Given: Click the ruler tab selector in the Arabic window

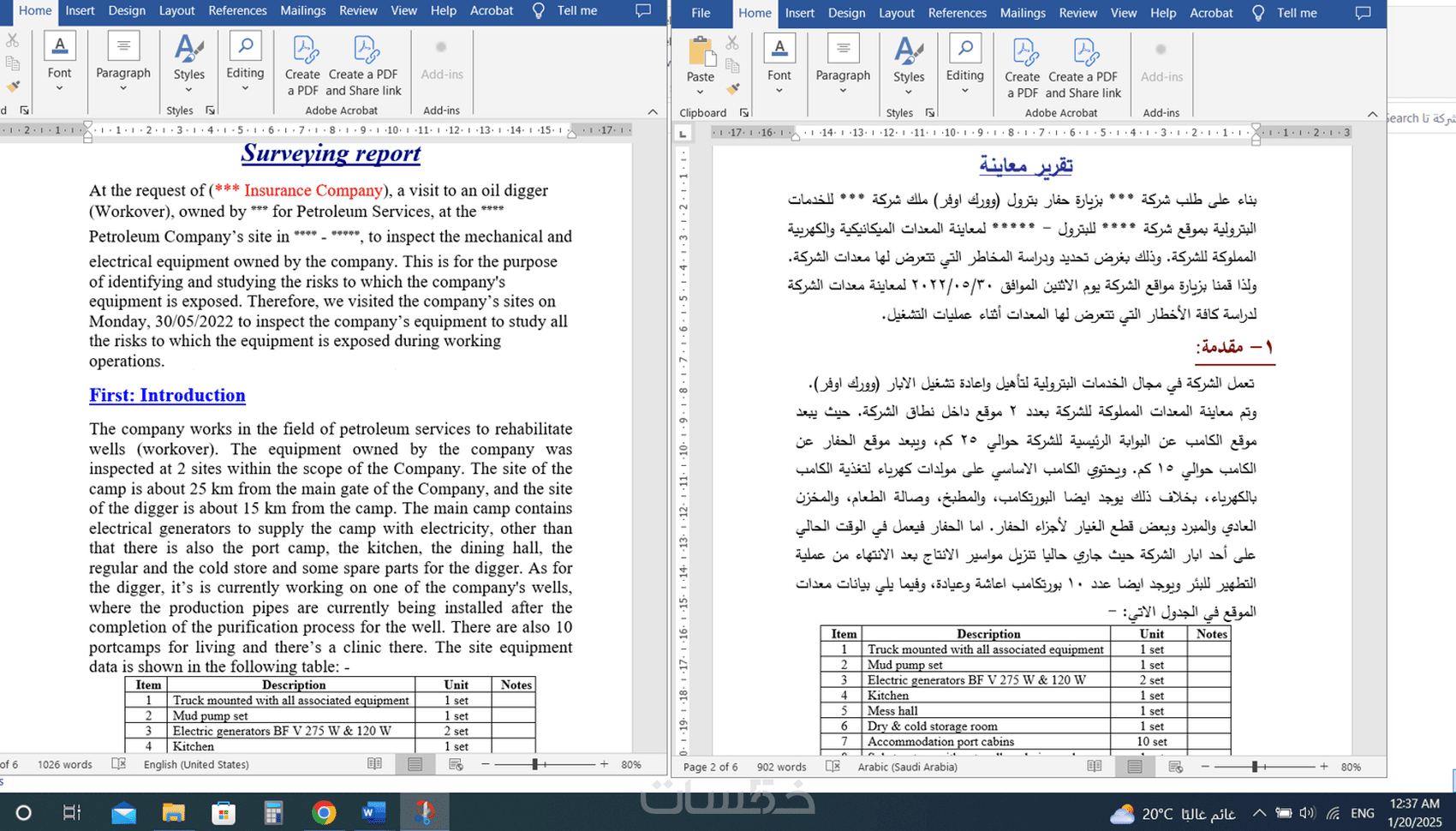Looking at the screenshot, I should pos(683,134).
